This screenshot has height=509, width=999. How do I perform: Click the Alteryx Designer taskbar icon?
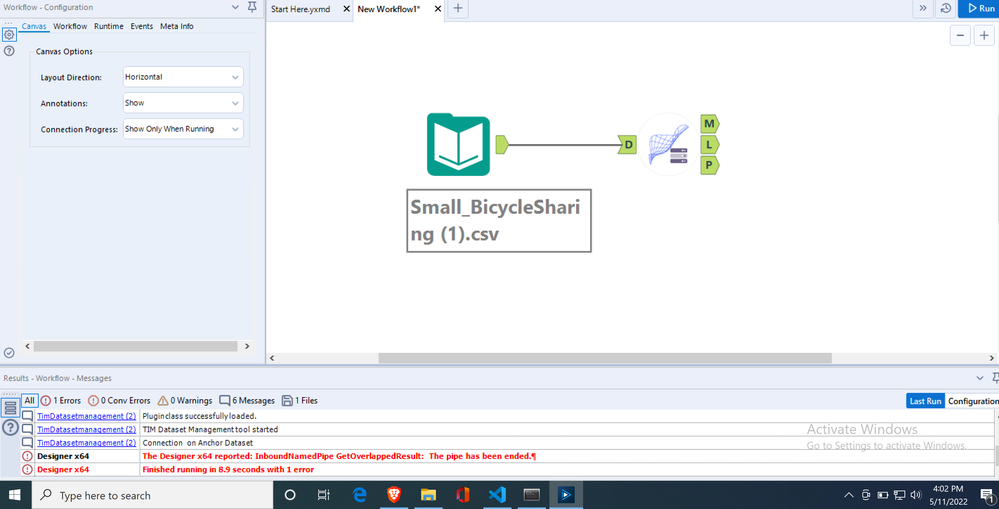[566, 495]
